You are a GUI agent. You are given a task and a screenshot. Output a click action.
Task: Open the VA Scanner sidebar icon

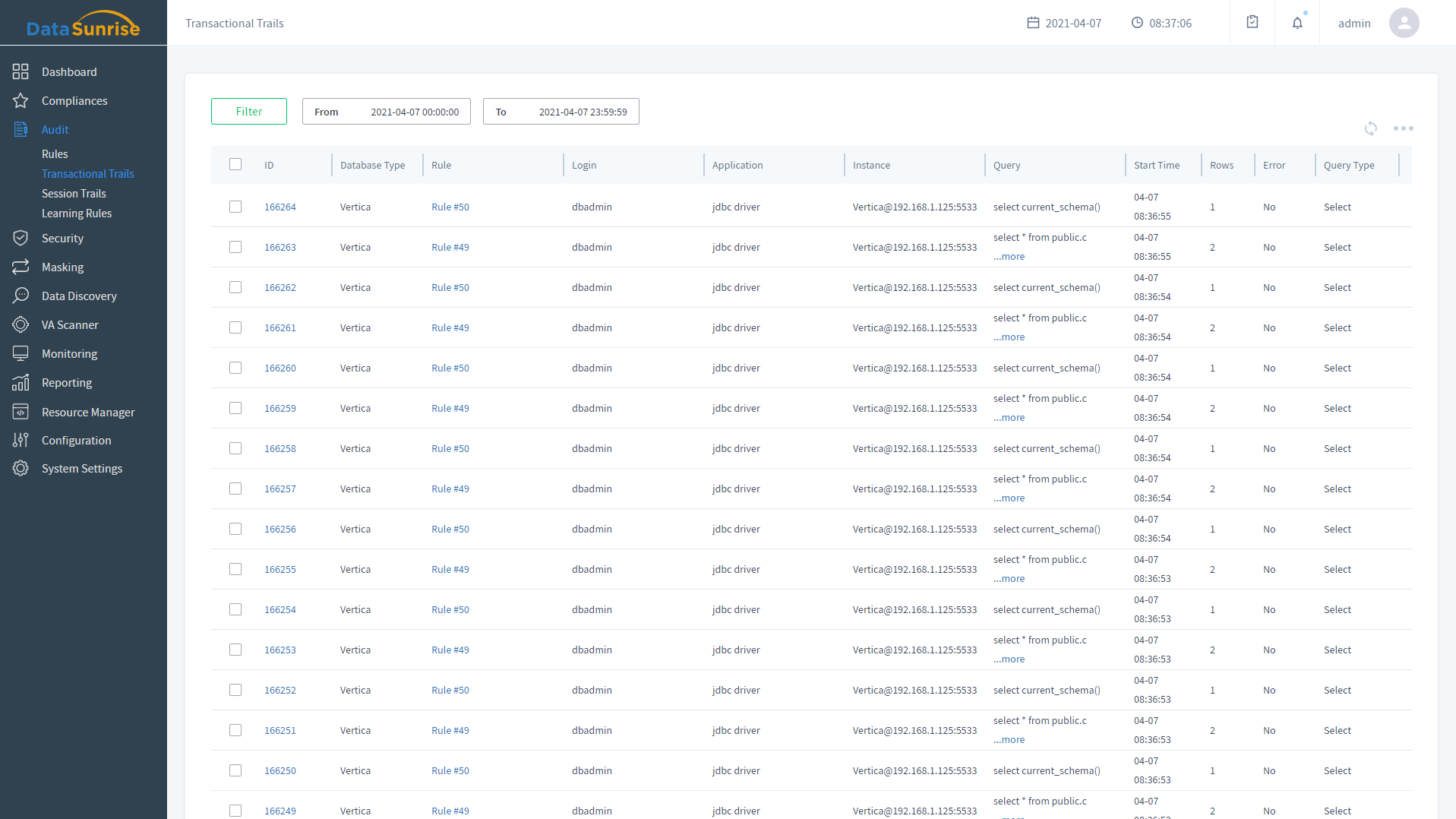point(21,325)
